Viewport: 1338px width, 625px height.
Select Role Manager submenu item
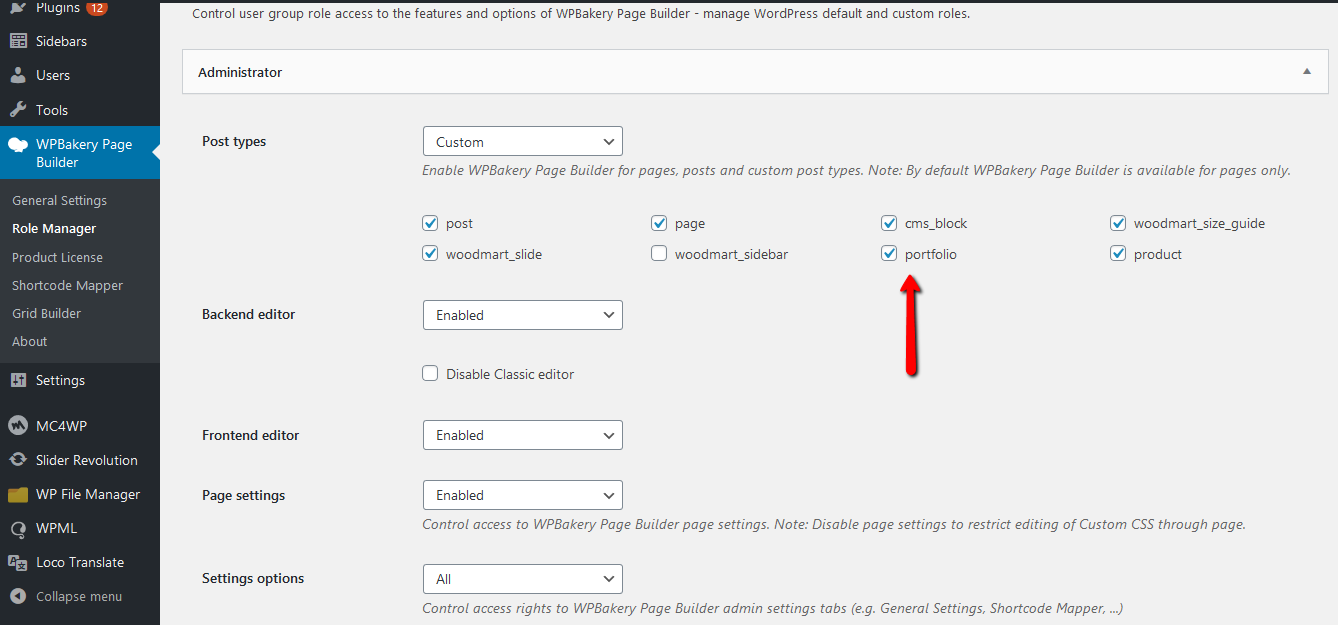[54, 228]
